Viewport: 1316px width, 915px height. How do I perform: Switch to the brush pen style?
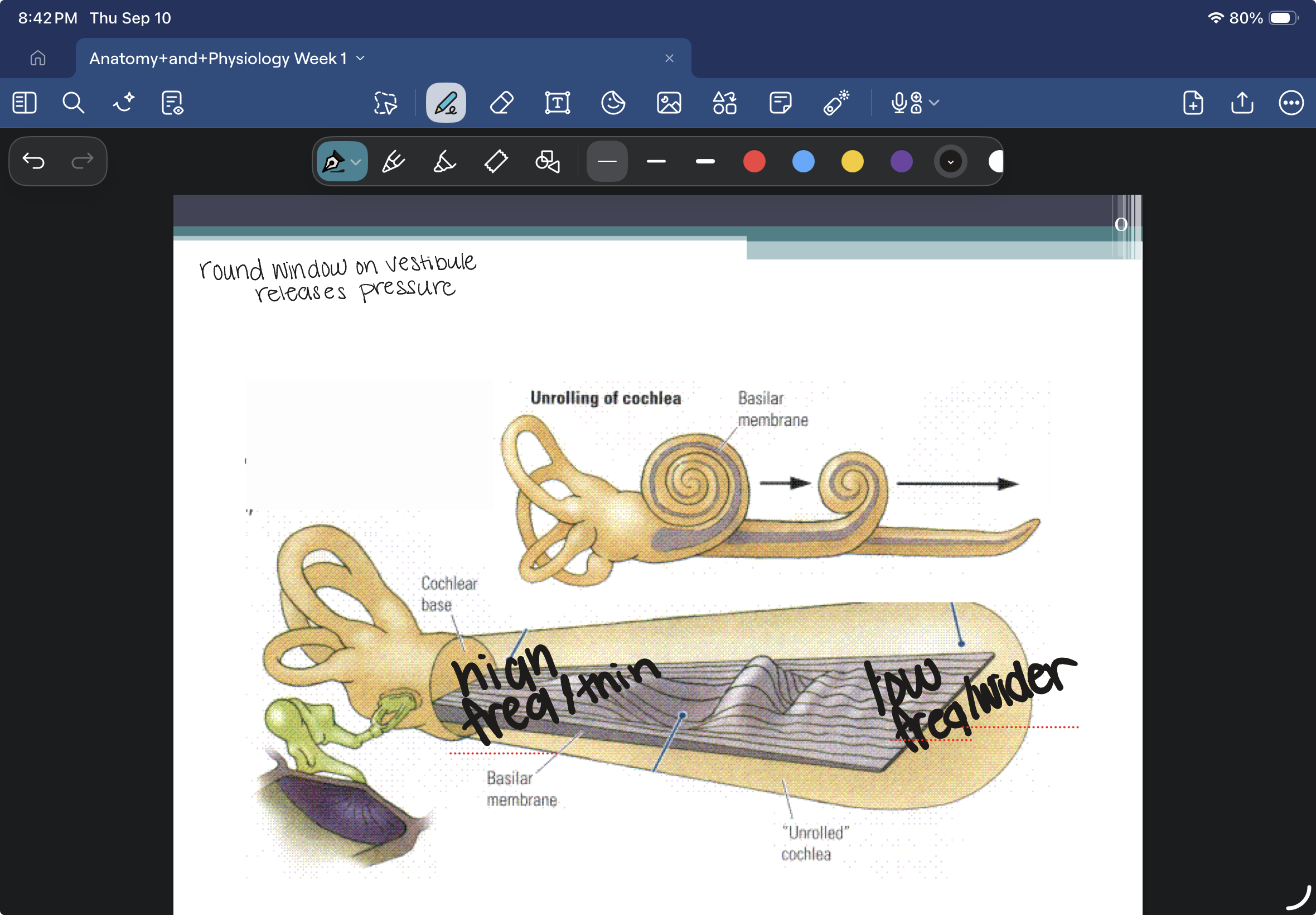(x=394, y=162)
